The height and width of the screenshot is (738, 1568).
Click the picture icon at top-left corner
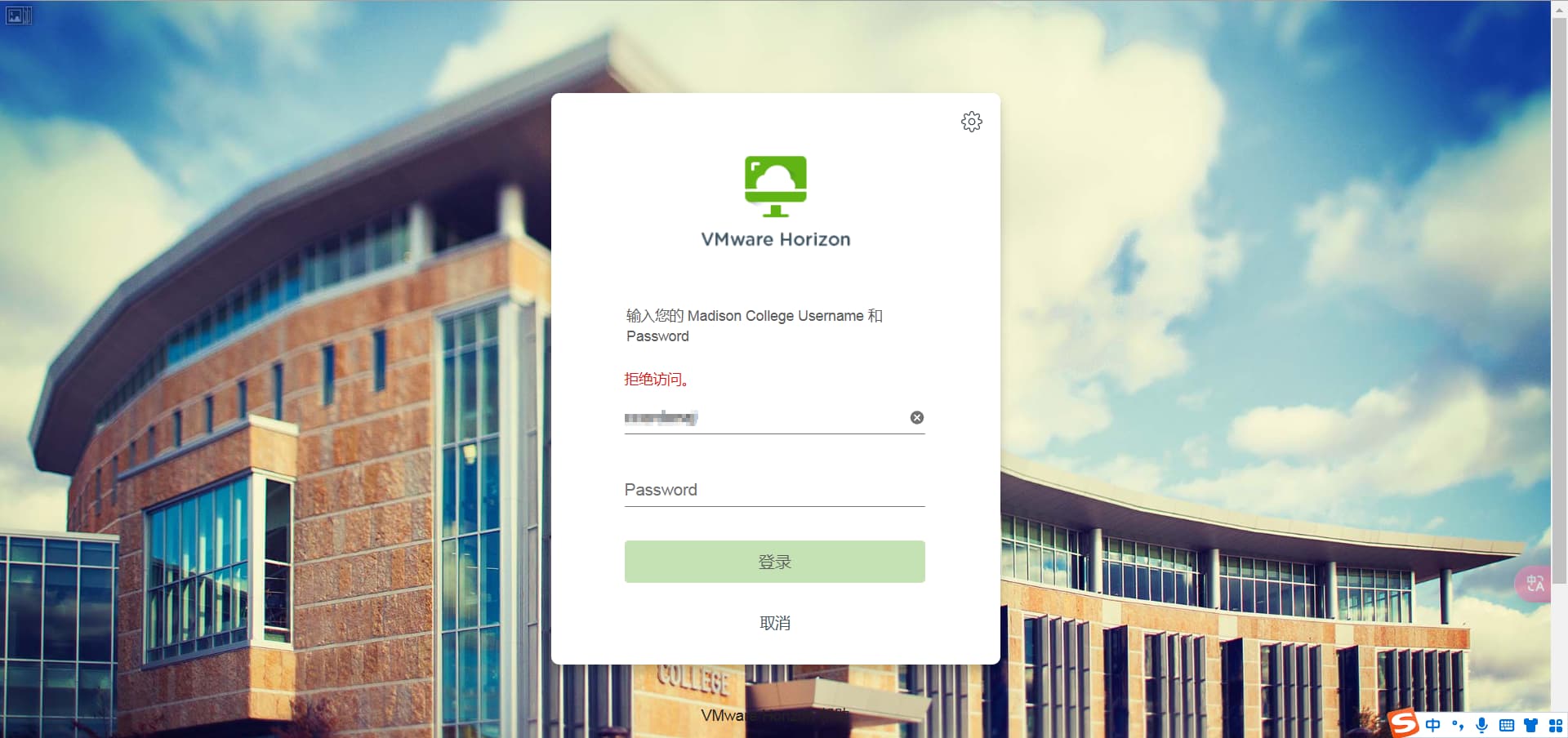click(x=18, y=15)
